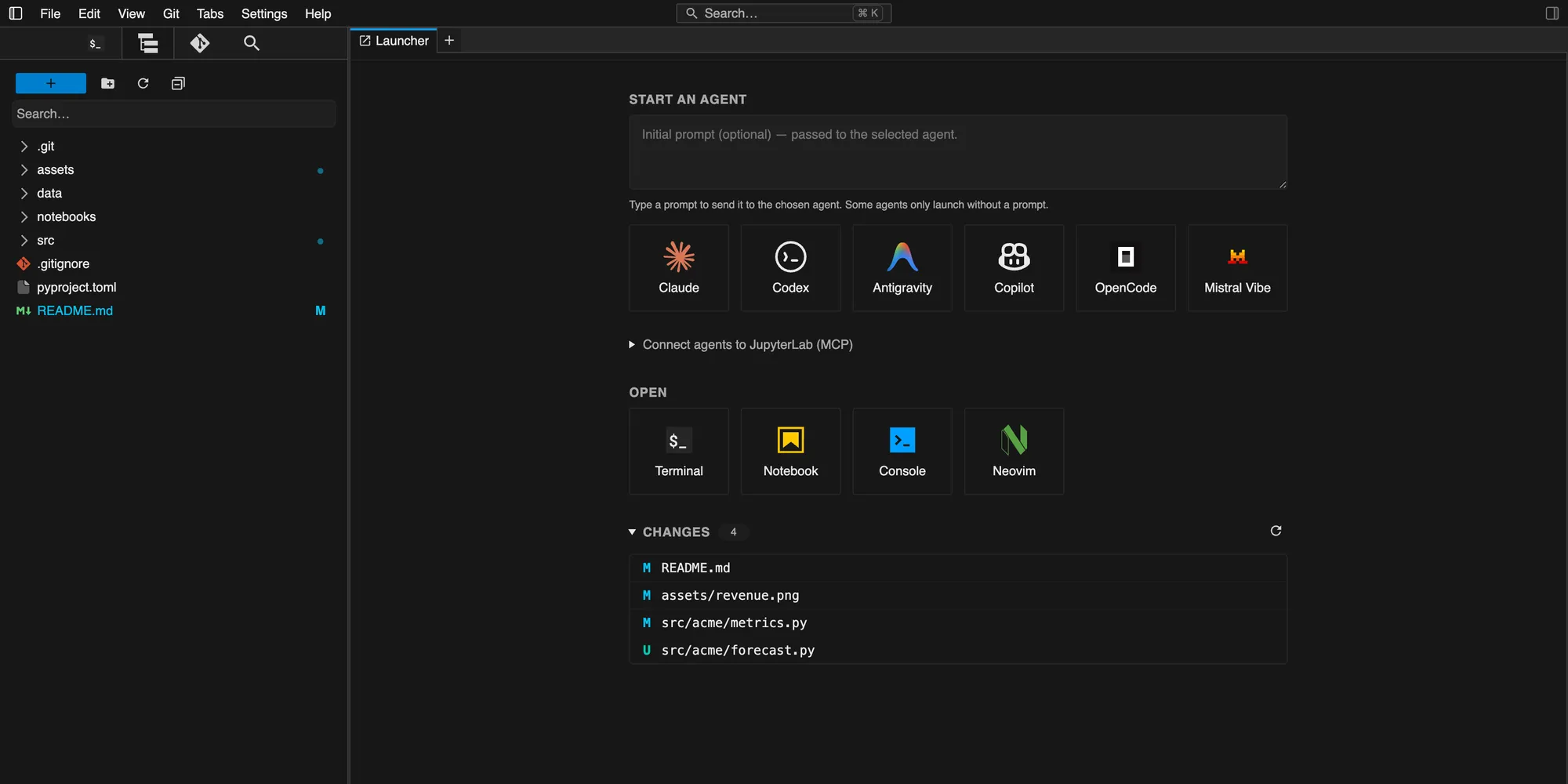Image resolution: width=1568 pixels, height=784 pixels.
Task: Select the pyproject.toml file
Action: [173, 288]
